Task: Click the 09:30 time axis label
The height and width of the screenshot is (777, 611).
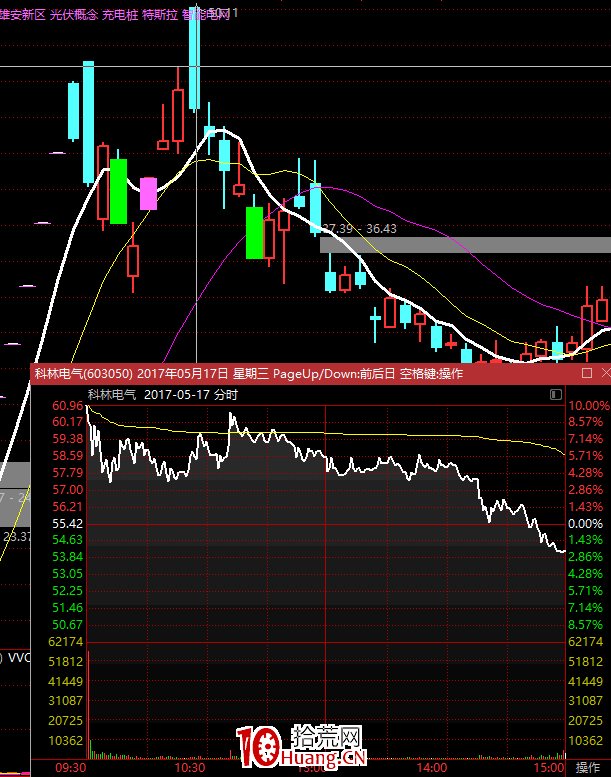Action: [70, 768]
